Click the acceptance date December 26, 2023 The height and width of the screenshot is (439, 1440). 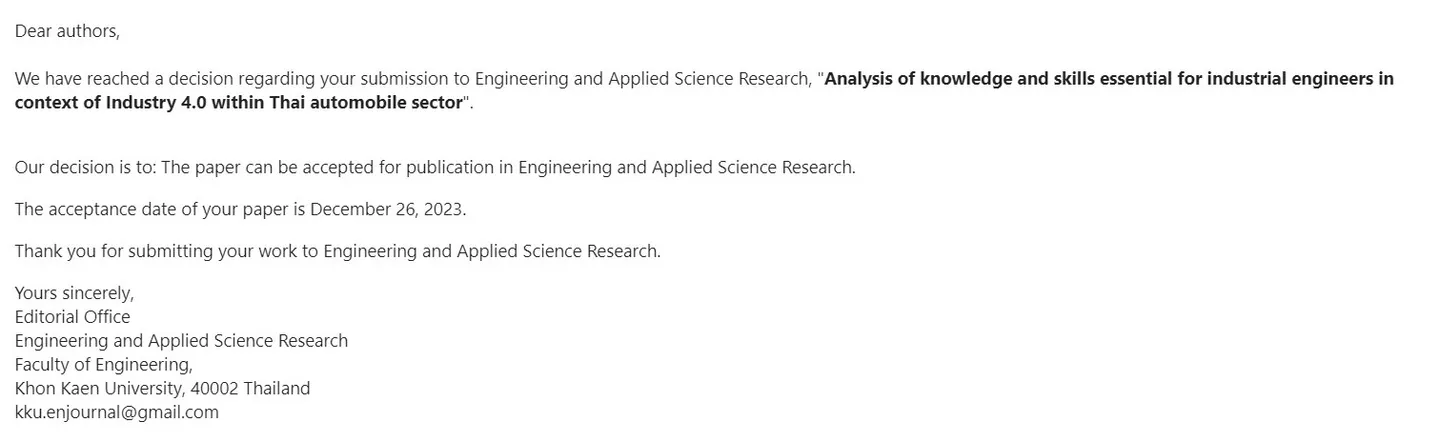388,209
